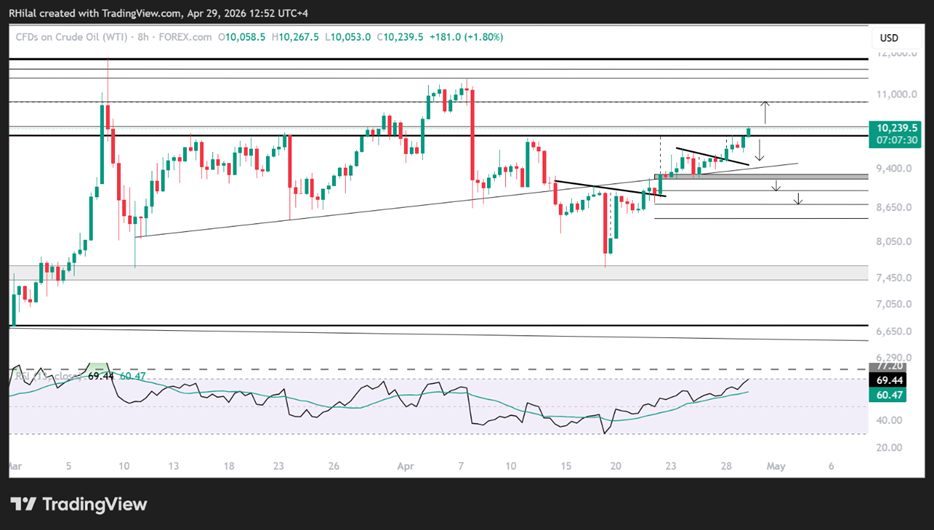Click the 07:07:30 bar countdown timer

pos(898,141)
